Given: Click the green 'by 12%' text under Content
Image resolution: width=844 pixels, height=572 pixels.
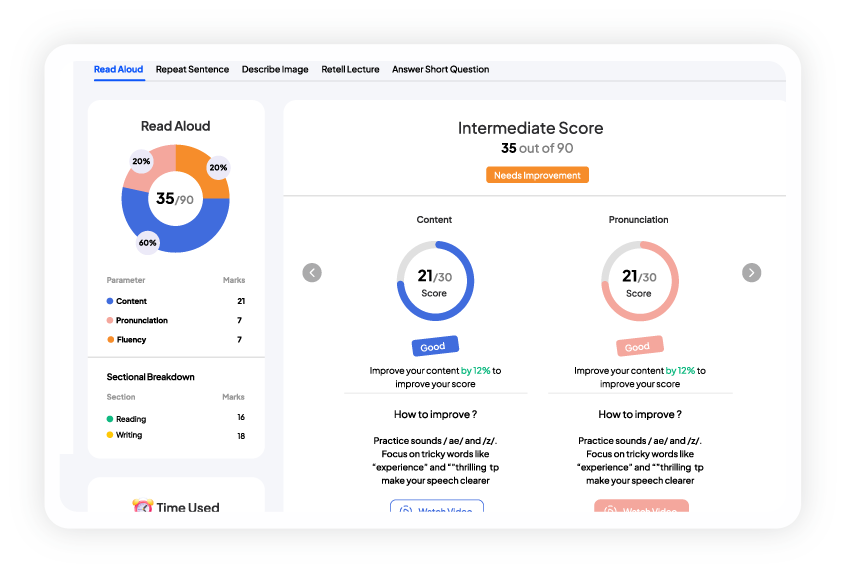Looking at the screenshot, I should (x=476, y=371).
